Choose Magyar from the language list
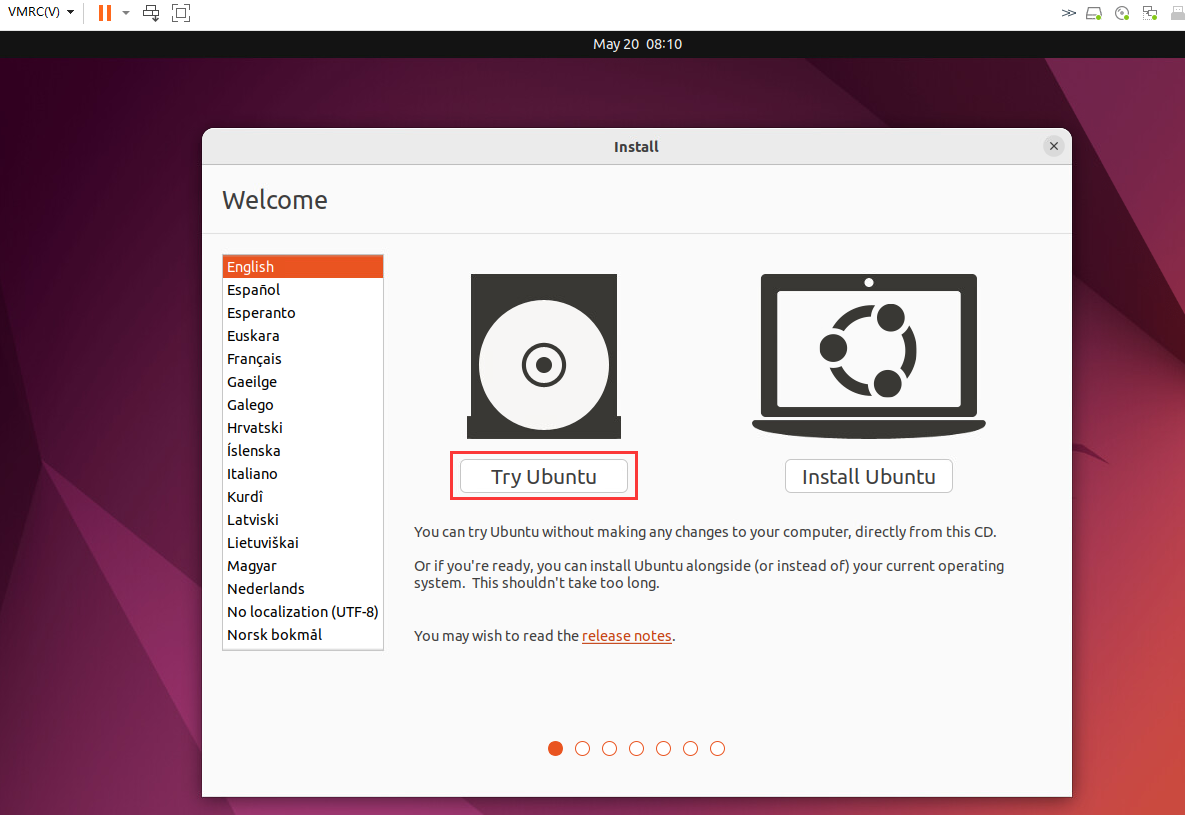 coord(303,566)
